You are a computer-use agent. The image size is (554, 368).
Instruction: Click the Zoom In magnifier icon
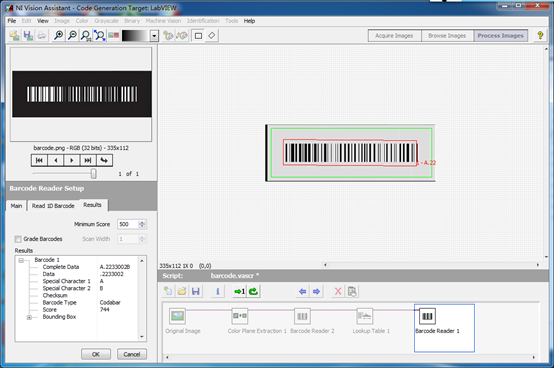[58, 35]
